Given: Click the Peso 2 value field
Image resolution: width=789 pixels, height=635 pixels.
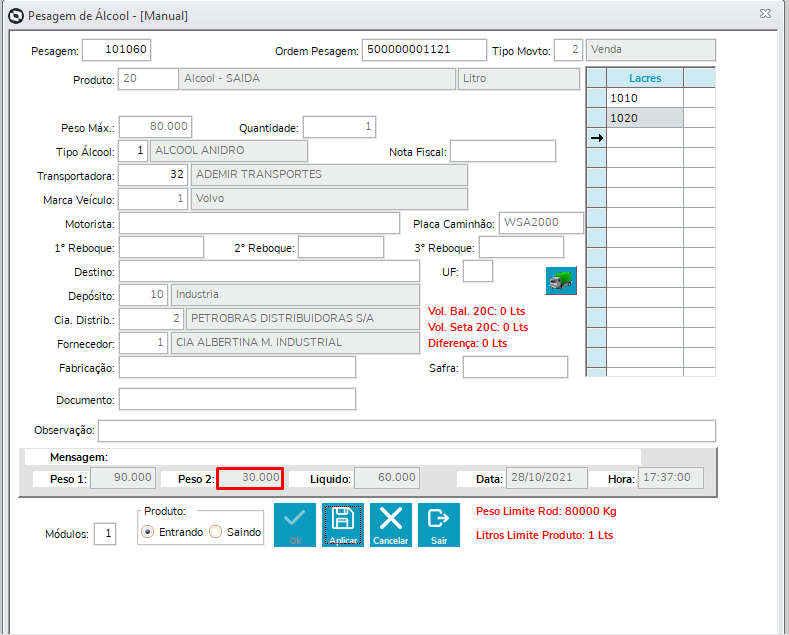Looking at the screenshot, I should click(x=250, y=478).
